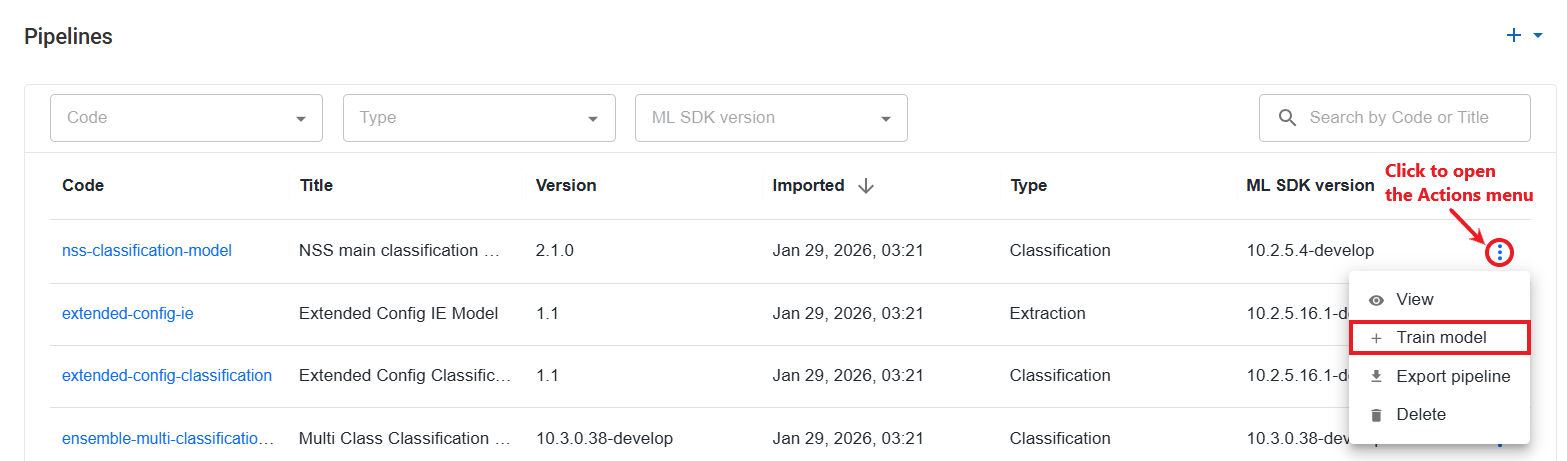Click the trash icon next to Delete
This screenshot has height=461, width=1567.
coord(1376,415)
